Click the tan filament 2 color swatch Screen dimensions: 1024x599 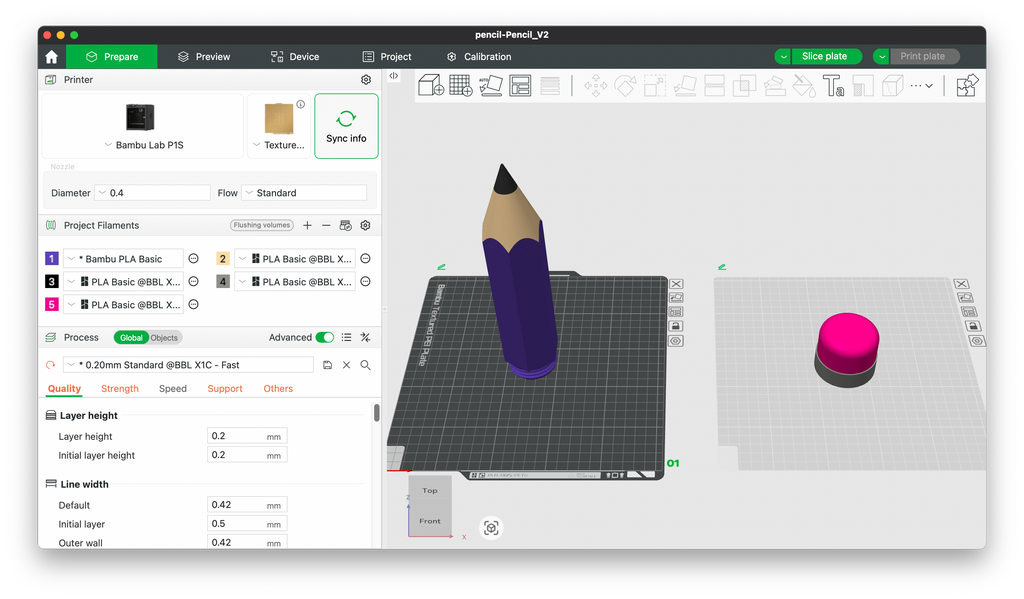tap(223, 259)
